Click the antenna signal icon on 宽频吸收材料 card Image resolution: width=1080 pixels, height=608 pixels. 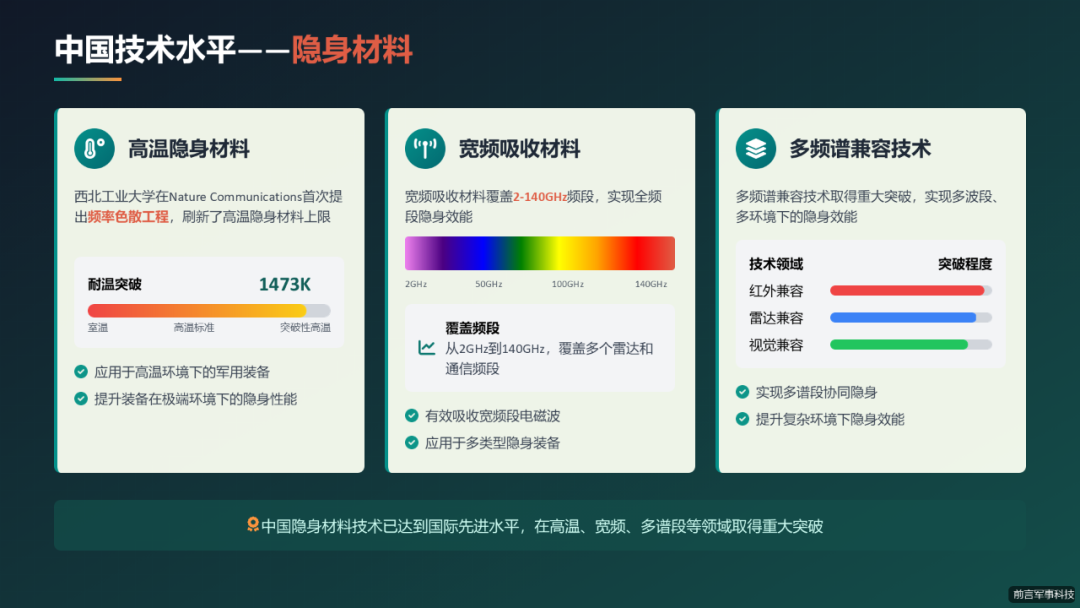tap(424, 148)
